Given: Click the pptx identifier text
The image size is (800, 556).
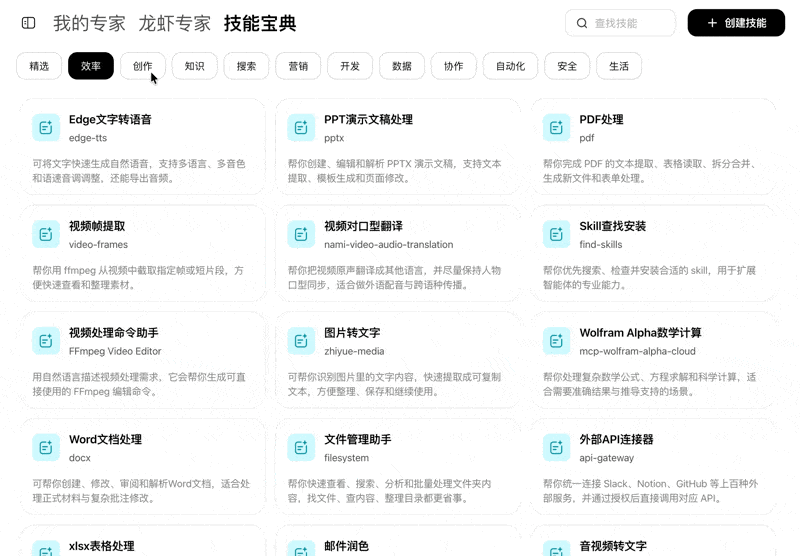Looking at the screenshot, I should click(x=334, y=138).
